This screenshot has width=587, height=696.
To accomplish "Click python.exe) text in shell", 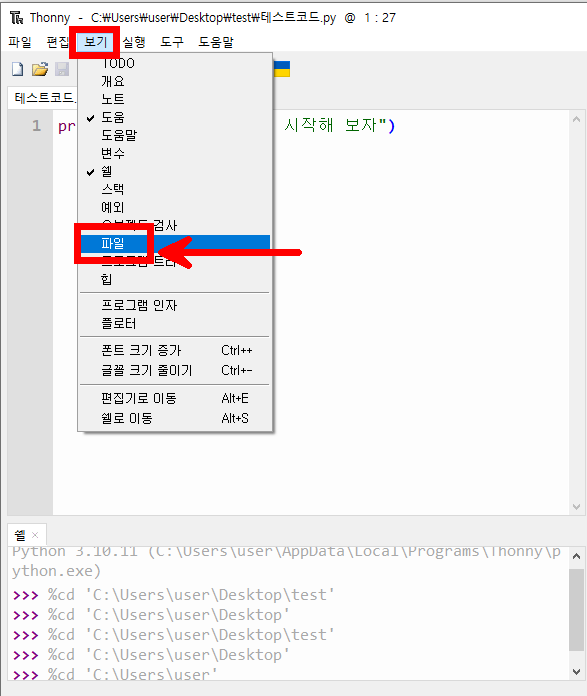I will coord(56,571).
